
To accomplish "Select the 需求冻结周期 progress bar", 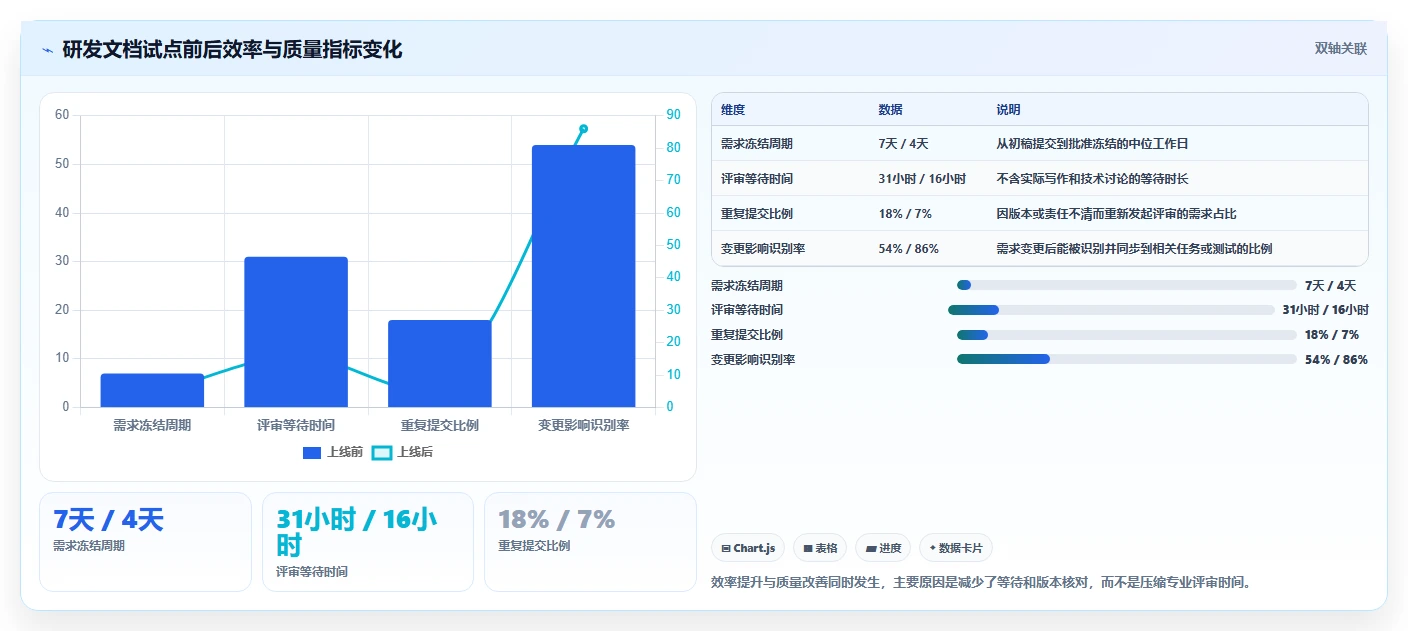I will pos(1126,285).
